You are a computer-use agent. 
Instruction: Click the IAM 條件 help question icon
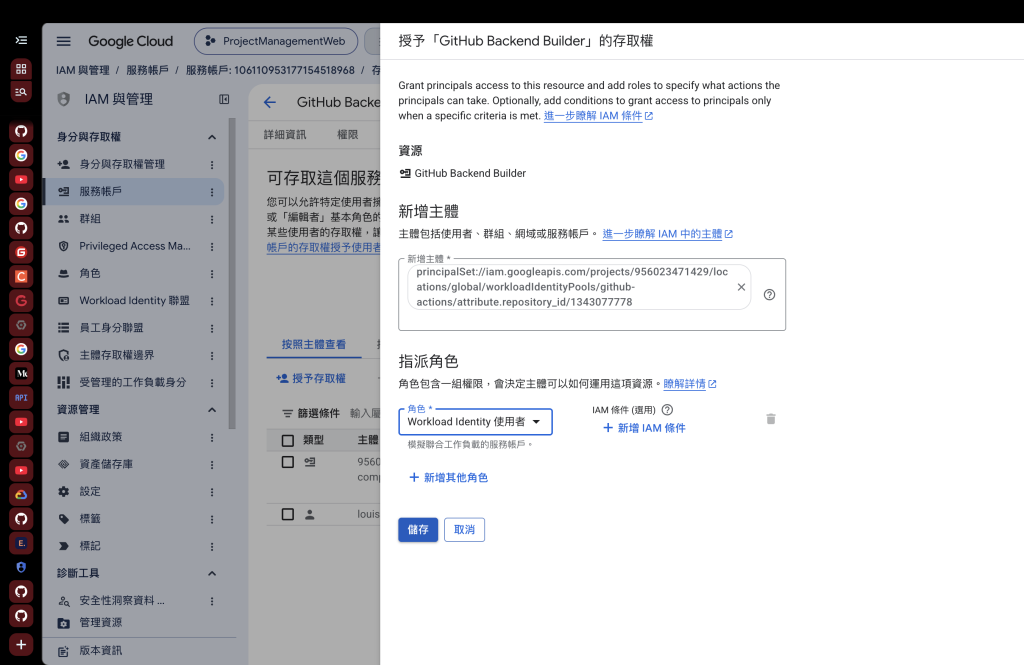click(667, 410)
